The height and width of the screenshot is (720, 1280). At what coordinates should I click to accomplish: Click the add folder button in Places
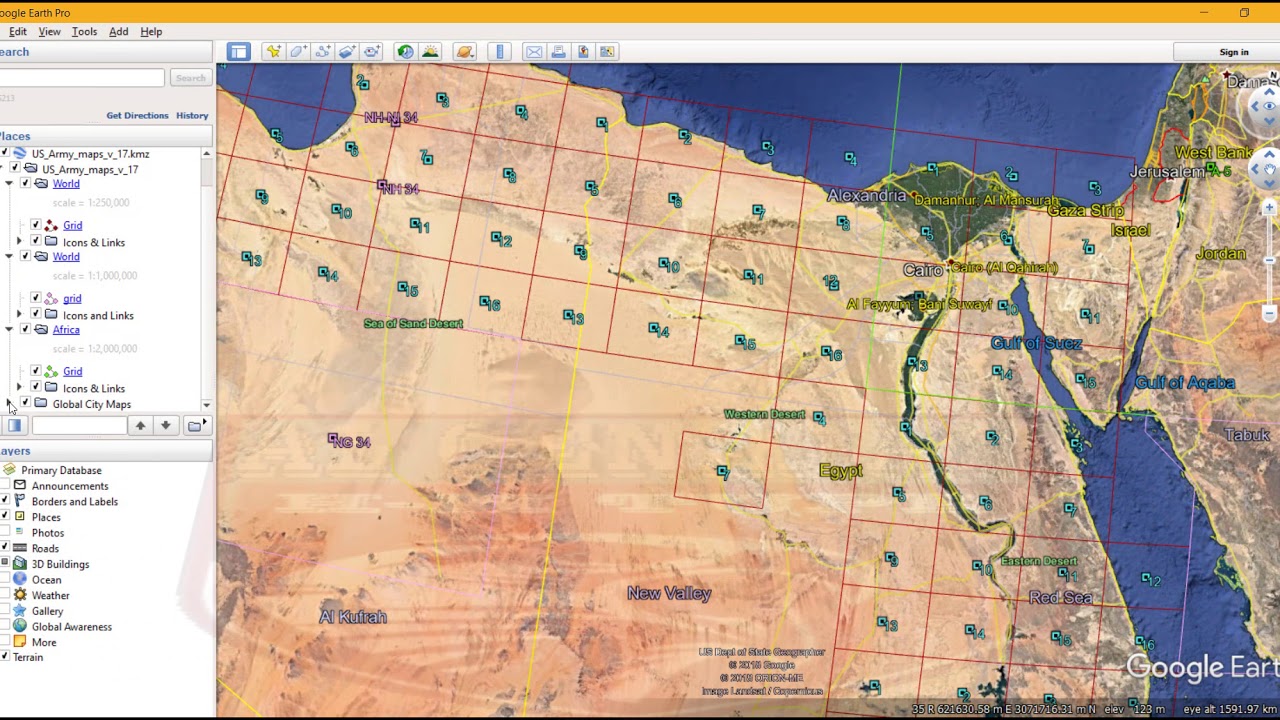tap(195, 426)
